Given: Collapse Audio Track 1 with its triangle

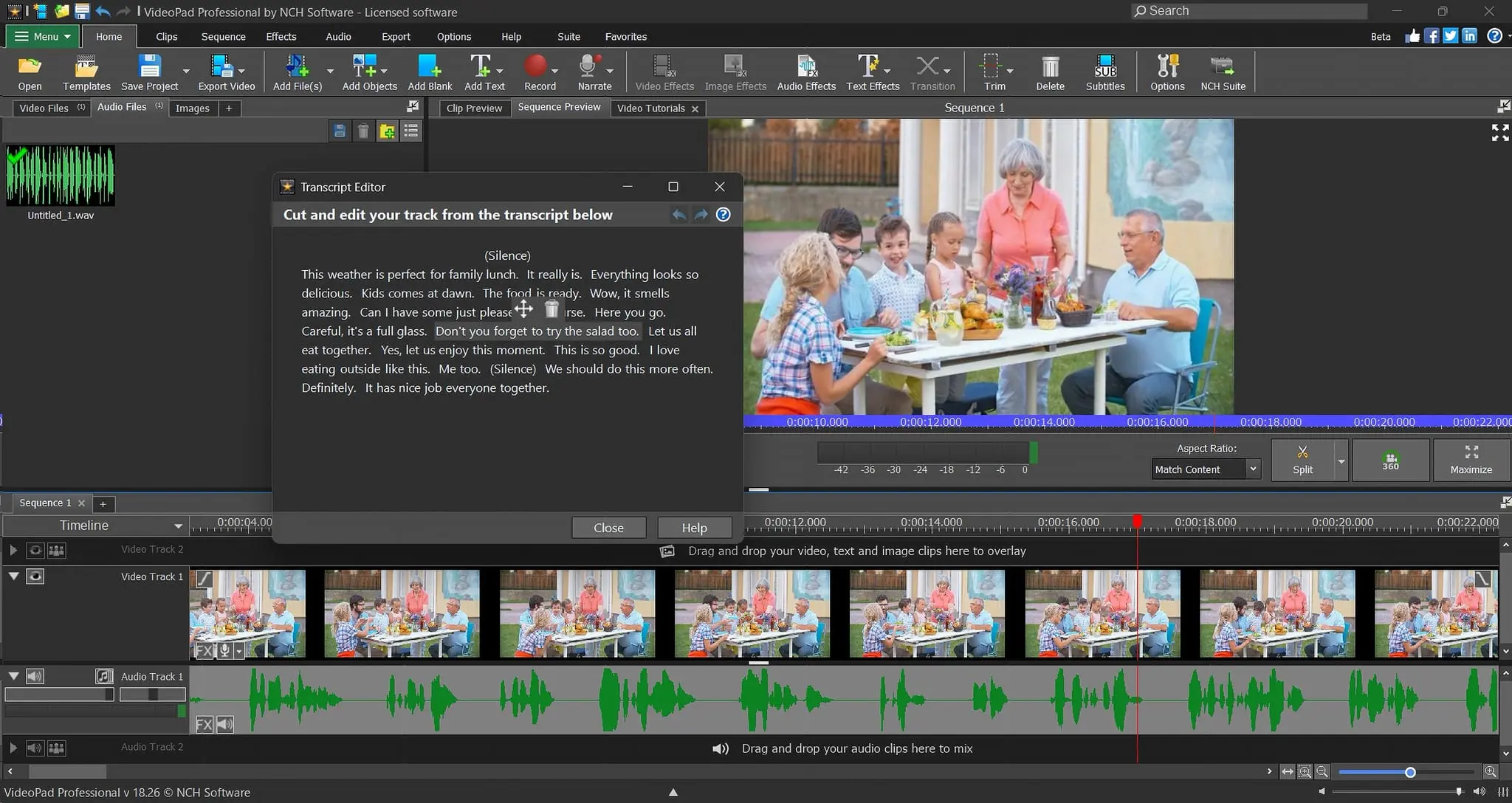Looking at the screenshot, I should pos(13,676).
